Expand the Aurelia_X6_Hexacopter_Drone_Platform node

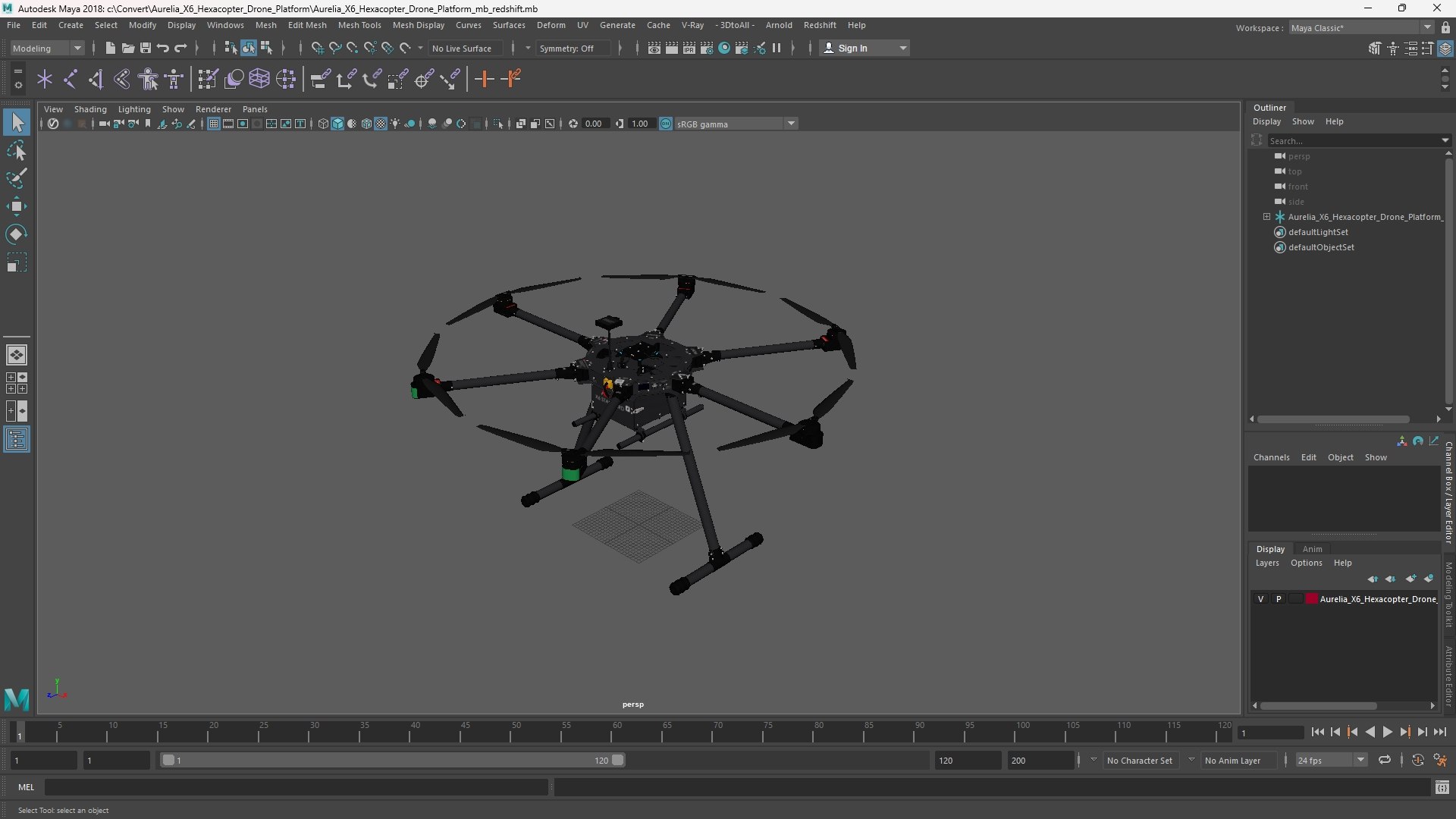point(1266,217)
